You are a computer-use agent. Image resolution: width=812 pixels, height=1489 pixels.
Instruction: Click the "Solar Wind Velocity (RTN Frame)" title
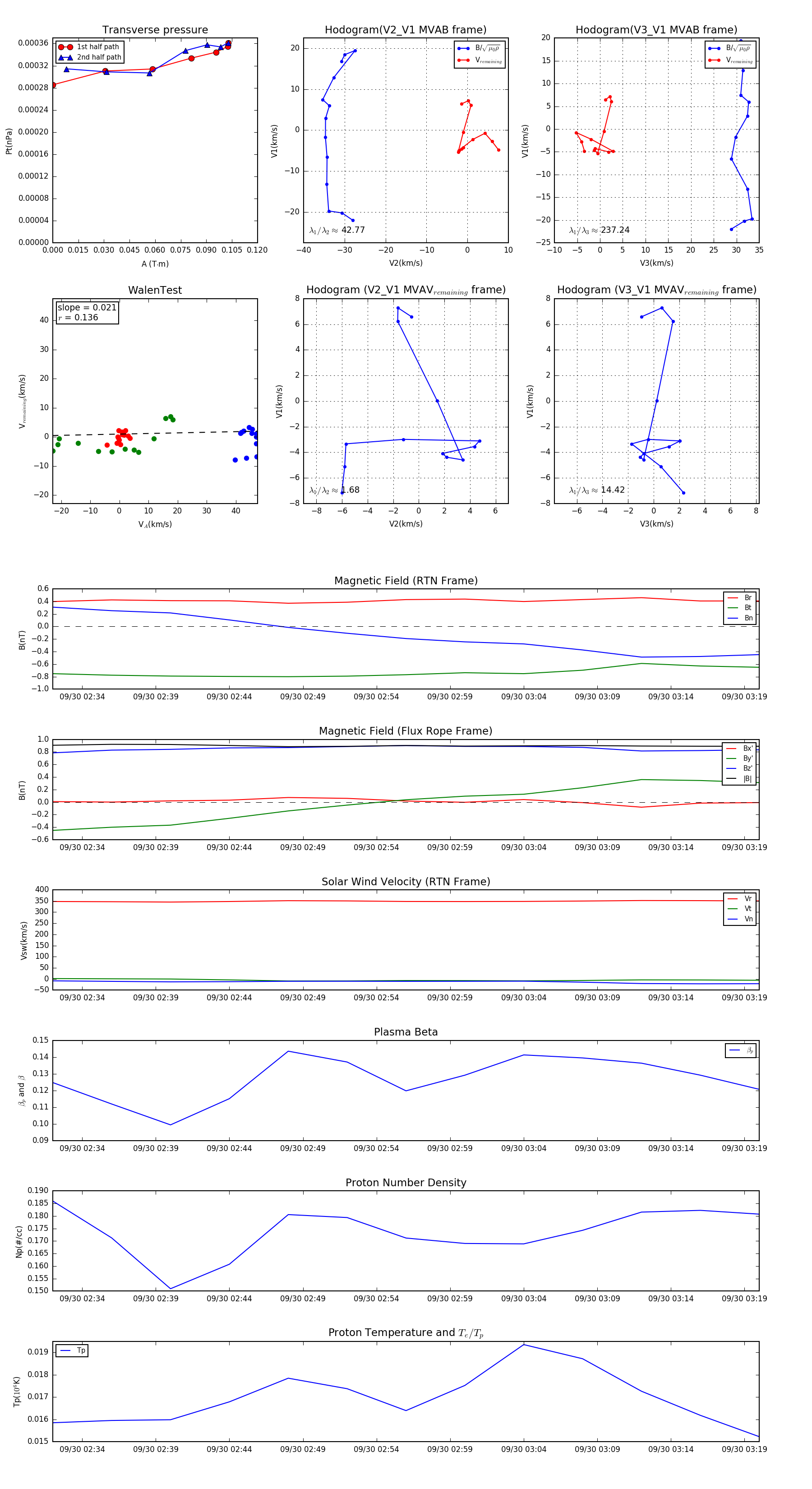[x=406, y=882]
